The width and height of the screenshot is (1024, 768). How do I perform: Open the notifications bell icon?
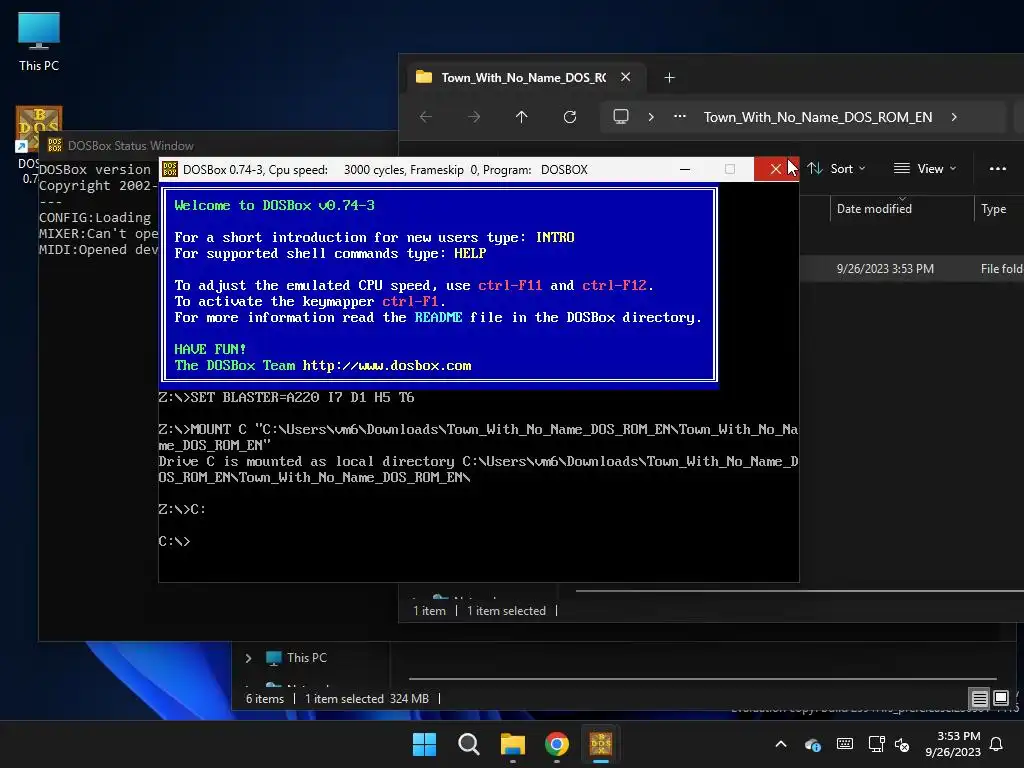(x=997, y=744)
